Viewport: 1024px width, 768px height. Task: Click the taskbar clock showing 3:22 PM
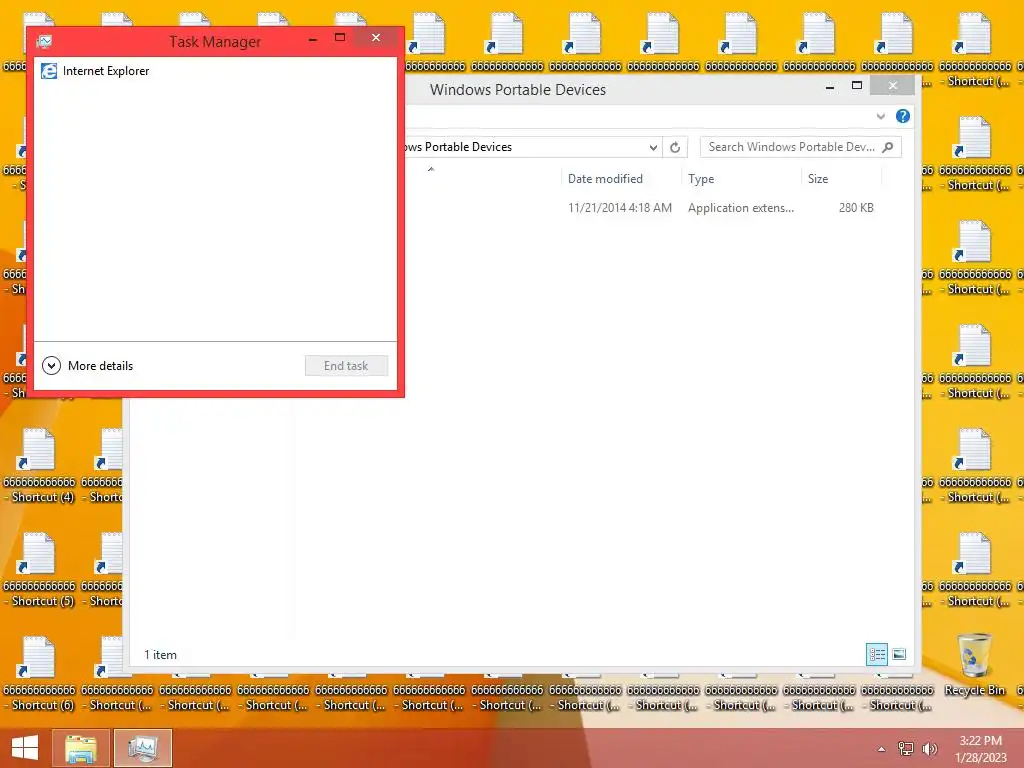click(981, 748)
